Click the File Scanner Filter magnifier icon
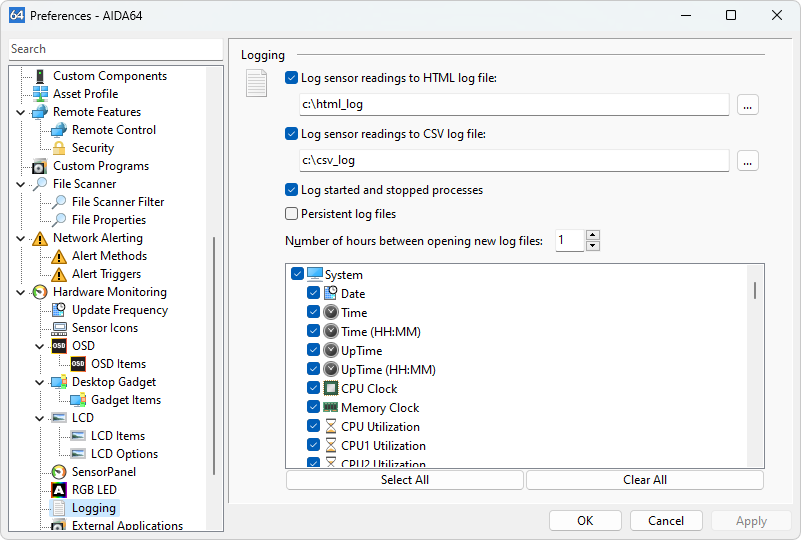 point(59,202)
